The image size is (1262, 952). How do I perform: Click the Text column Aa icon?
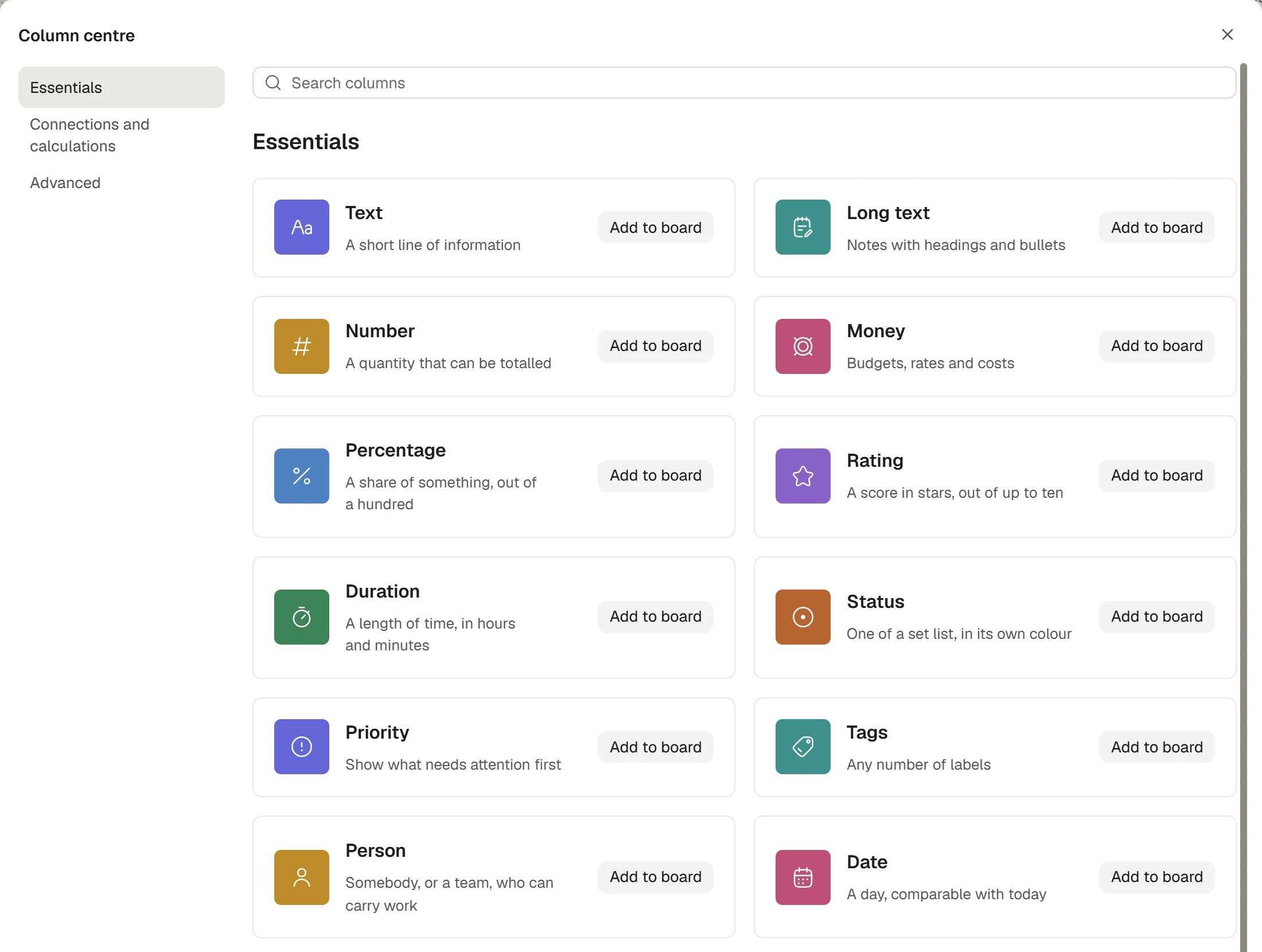pyautogui.click(x=302, y=227)
